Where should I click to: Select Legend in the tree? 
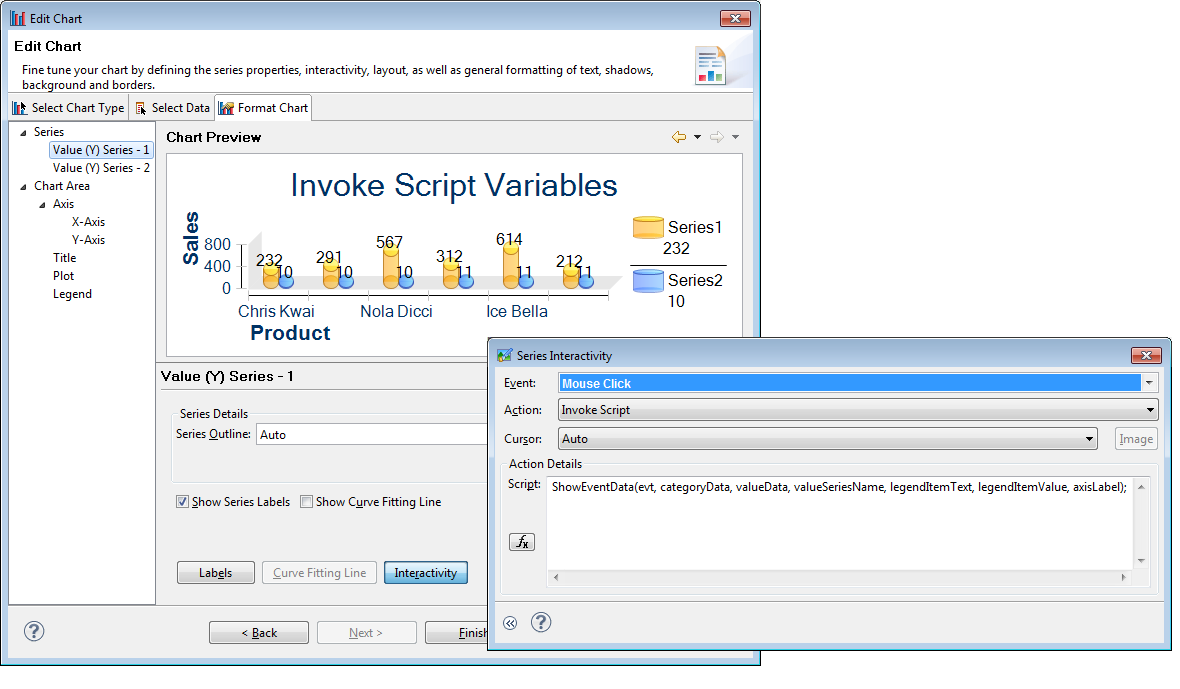tap(72, 294)
